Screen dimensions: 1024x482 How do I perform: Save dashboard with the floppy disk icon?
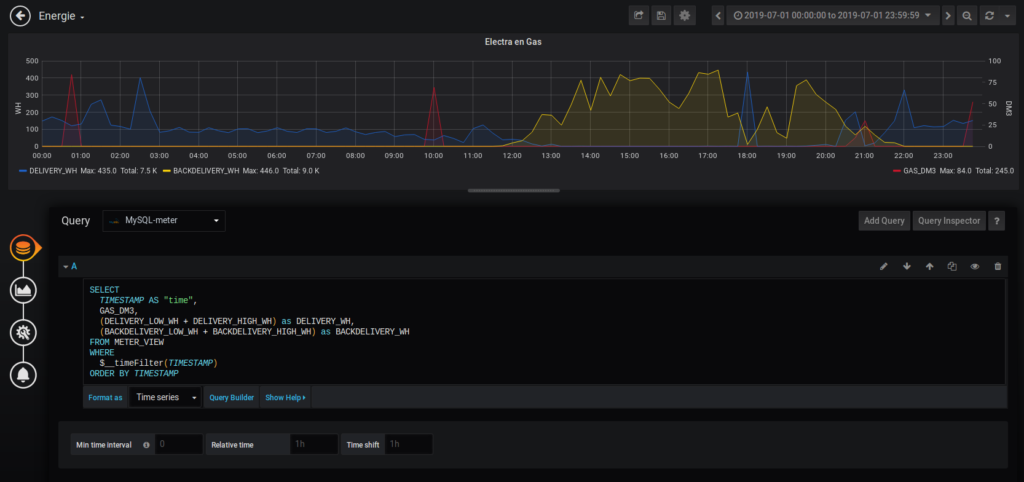(x=661, y=16)
